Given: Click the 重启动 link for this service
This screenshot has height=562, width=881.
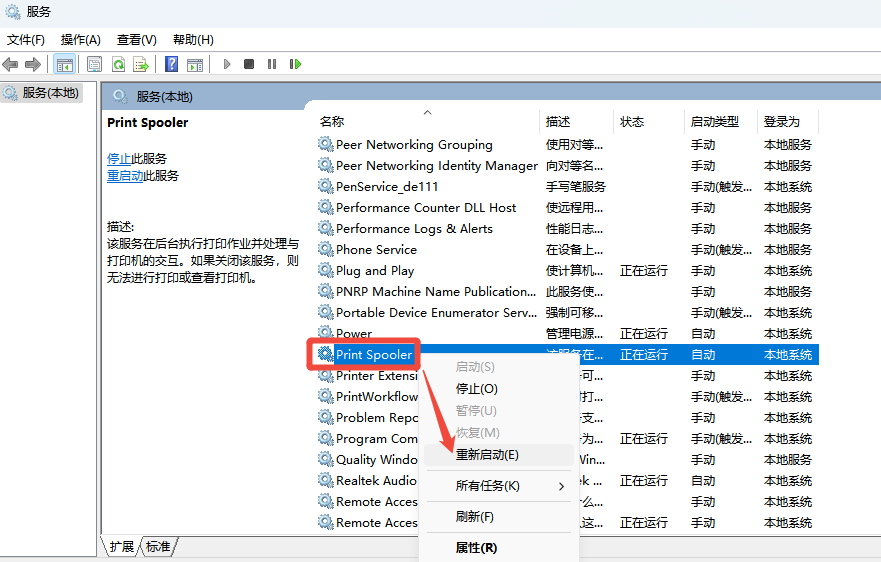Looking at the screenshot, I should point(125,176).
